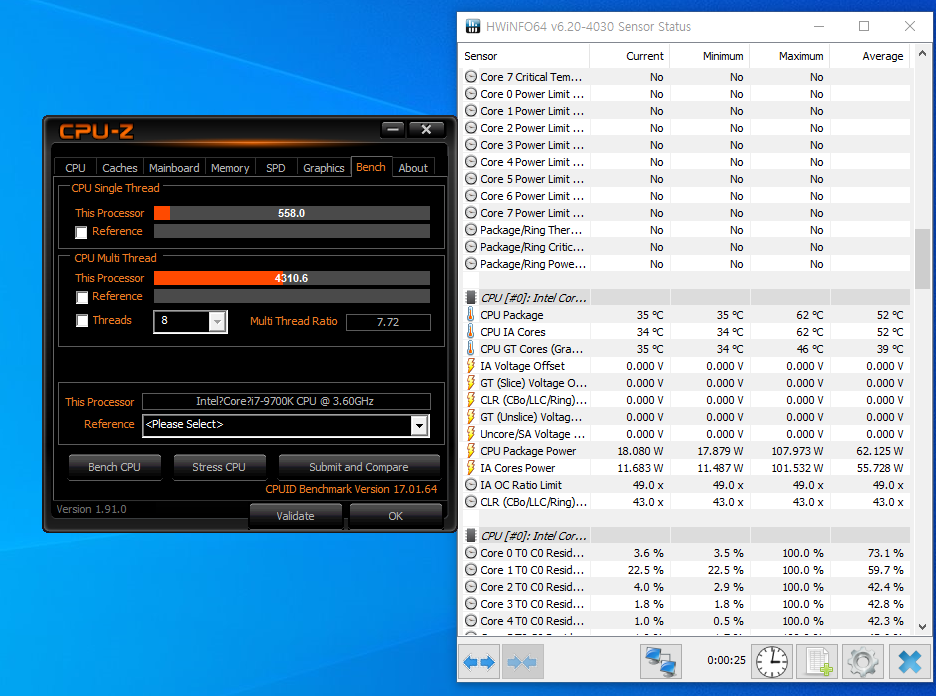Image resolution: width=936 pixels, height=696 pixels.
Task: Click the OK button in CPU-Z
Action: [396, 516]
